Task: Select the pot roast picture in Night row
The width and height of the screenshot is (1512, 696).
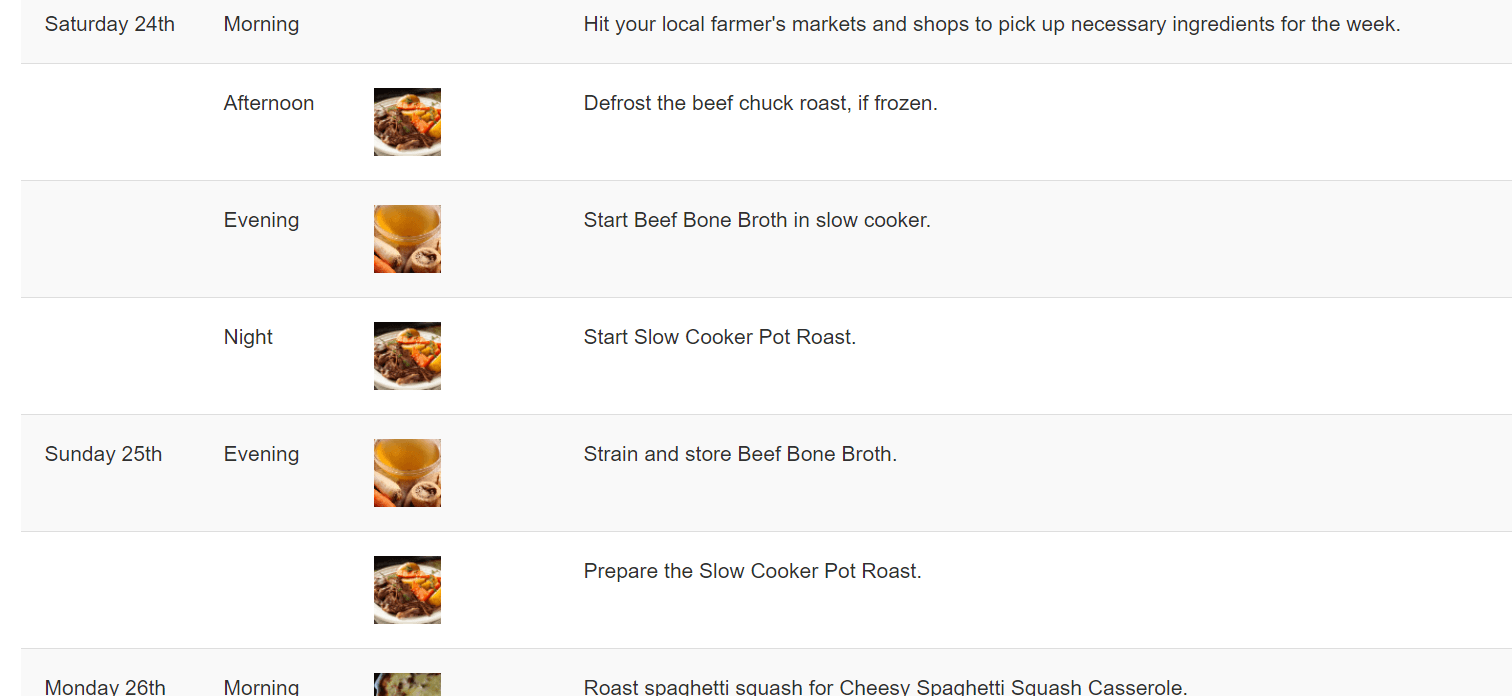Action: [407, 356]
